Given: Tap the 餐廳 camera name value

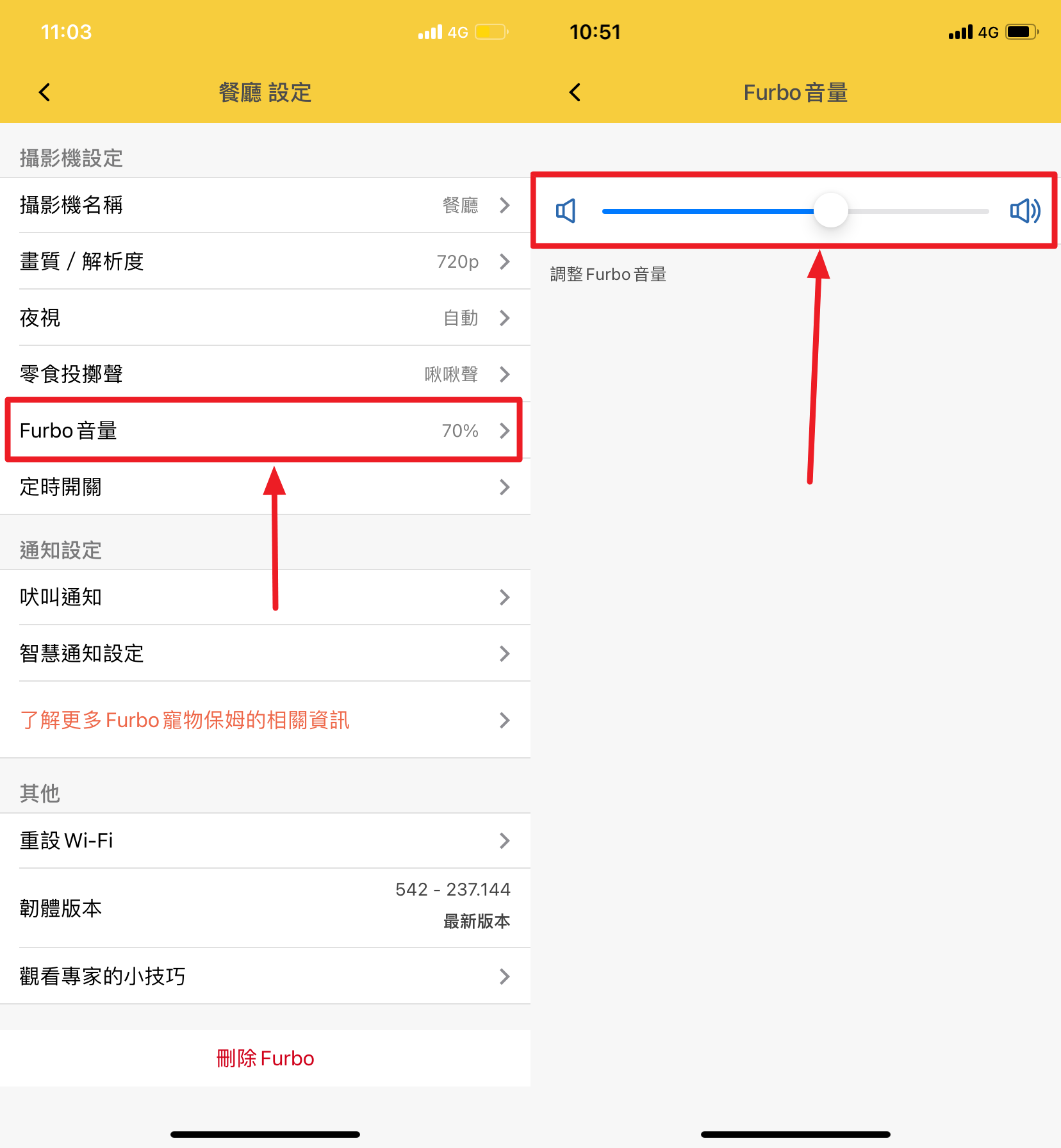Looking at the screenshot, I should pos(461,205).
